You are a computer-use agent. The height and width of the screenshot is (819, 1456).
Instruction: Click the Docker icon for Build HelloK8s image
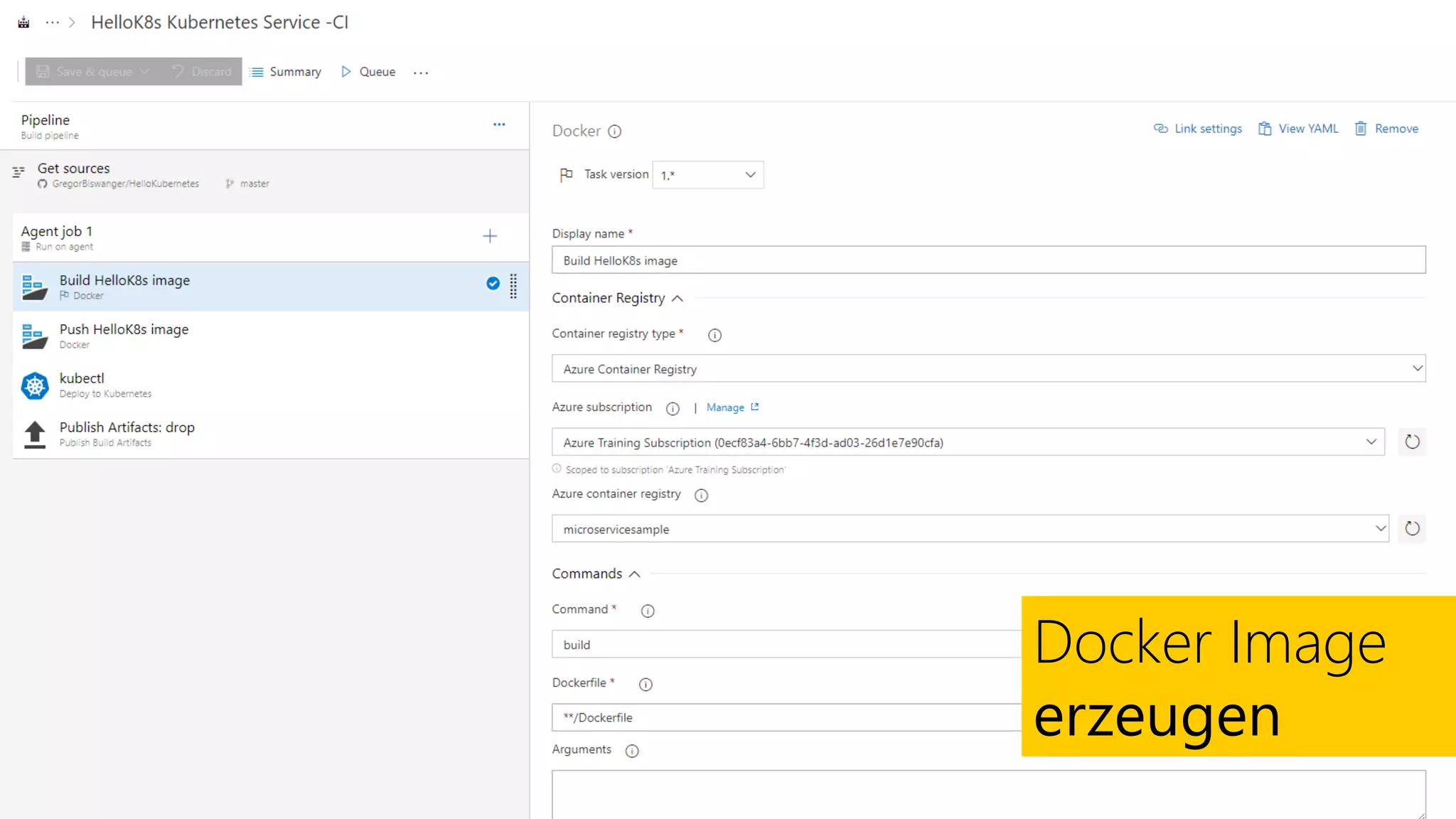35,287
